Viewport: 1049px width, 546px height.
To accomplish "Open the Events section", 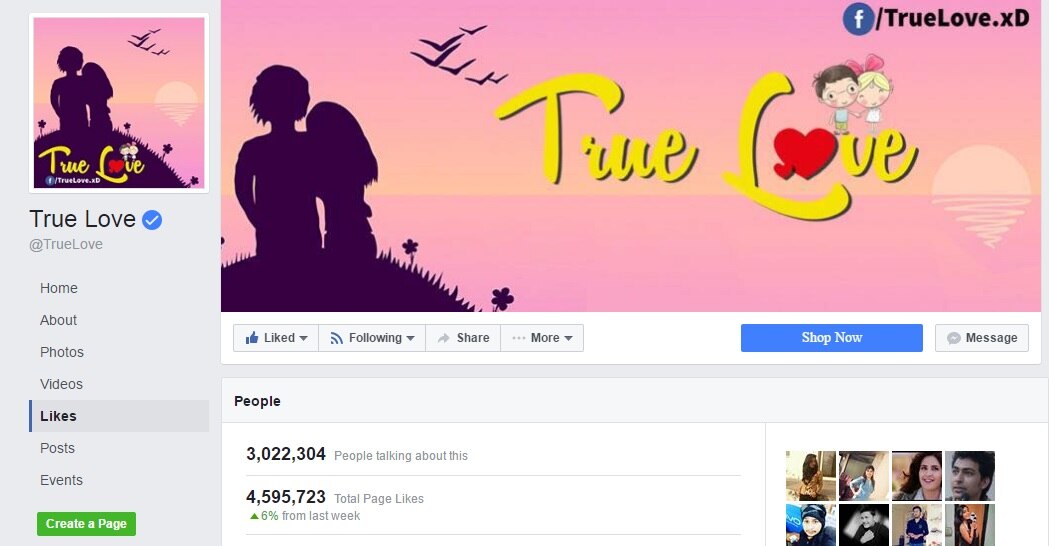I will point(62,480).
